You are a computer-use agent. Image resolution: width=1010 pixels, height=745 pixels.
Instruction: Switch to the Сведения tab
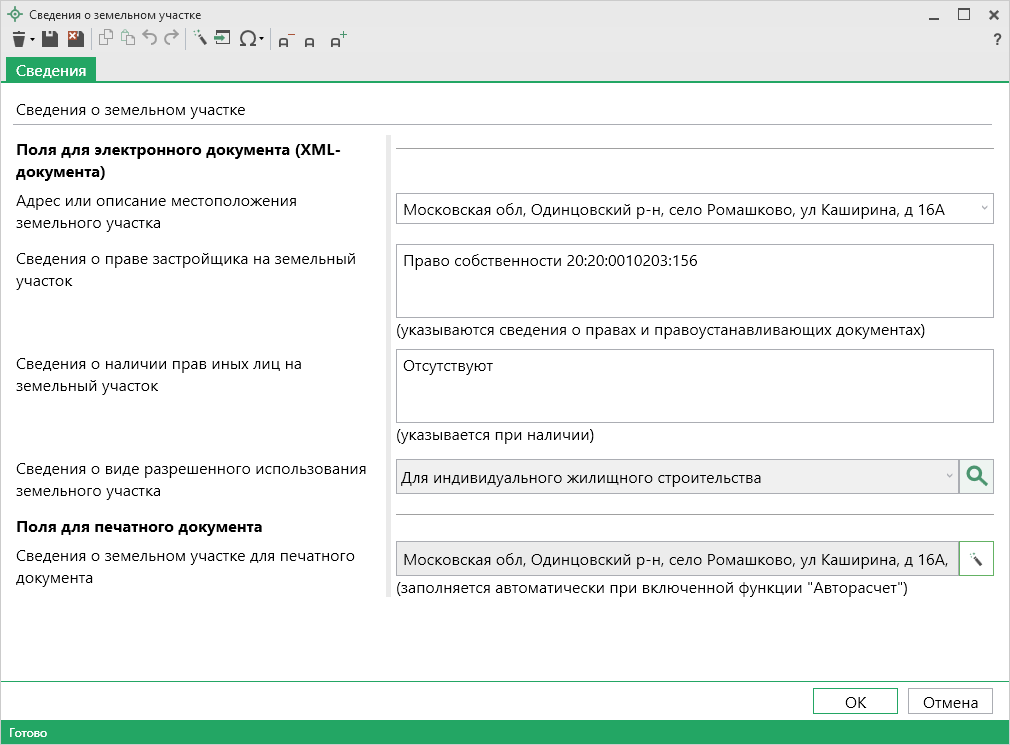51,70
